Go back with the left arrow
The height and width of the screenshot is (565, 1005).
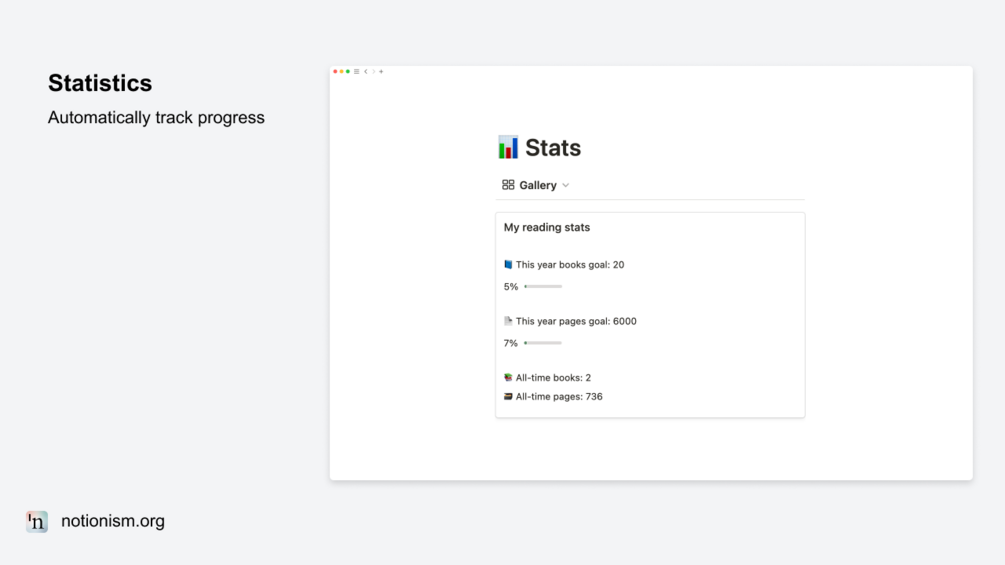(366, 72)
